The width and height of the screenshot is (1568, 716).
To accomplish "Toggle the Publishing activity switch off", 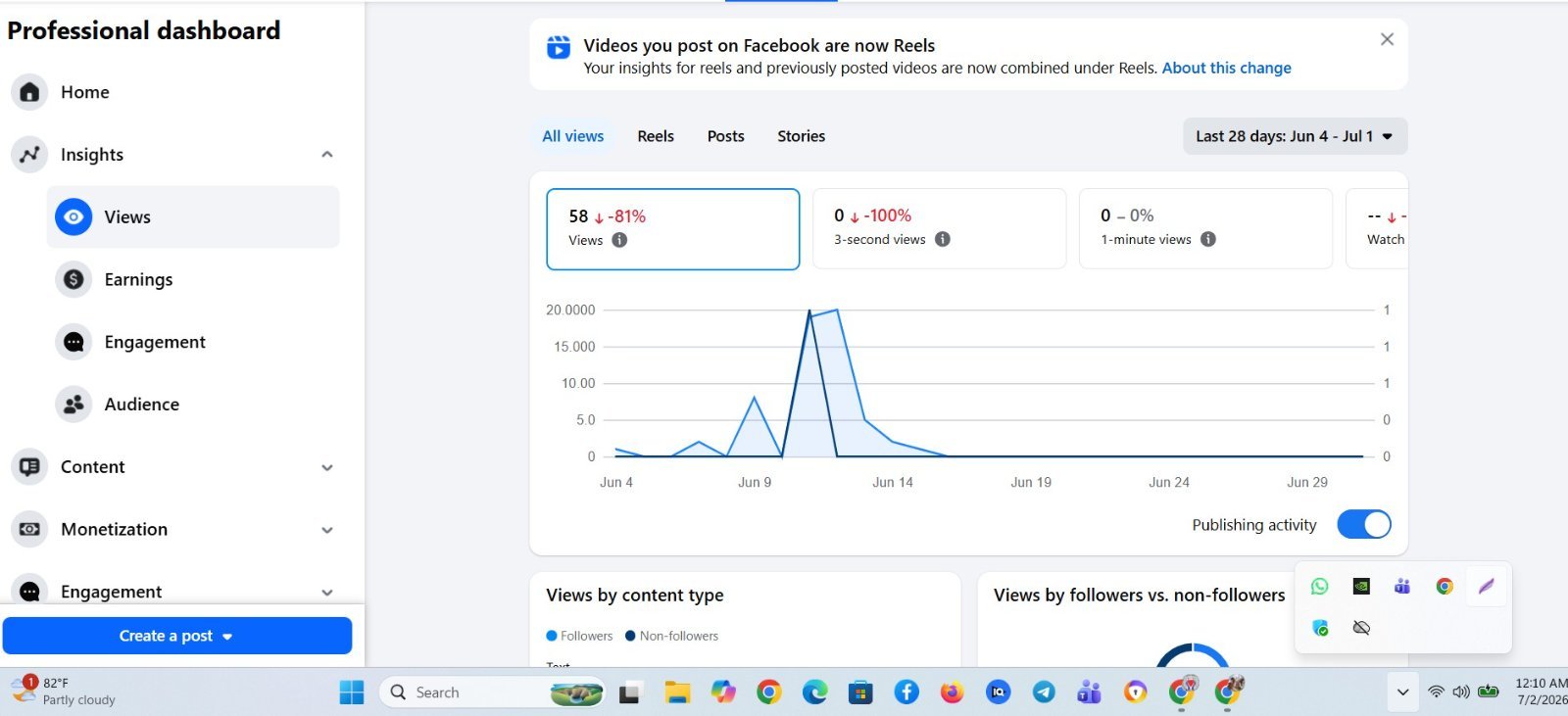I will click(1364, 525).
